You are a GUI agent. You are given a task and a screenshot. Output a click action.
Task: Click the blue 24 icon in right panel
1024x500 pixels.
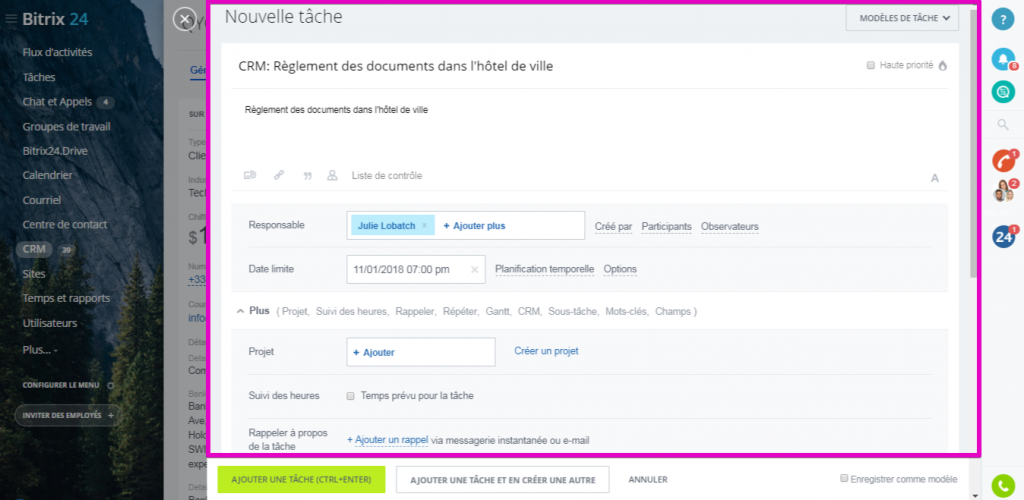[x=1004, y=237]
